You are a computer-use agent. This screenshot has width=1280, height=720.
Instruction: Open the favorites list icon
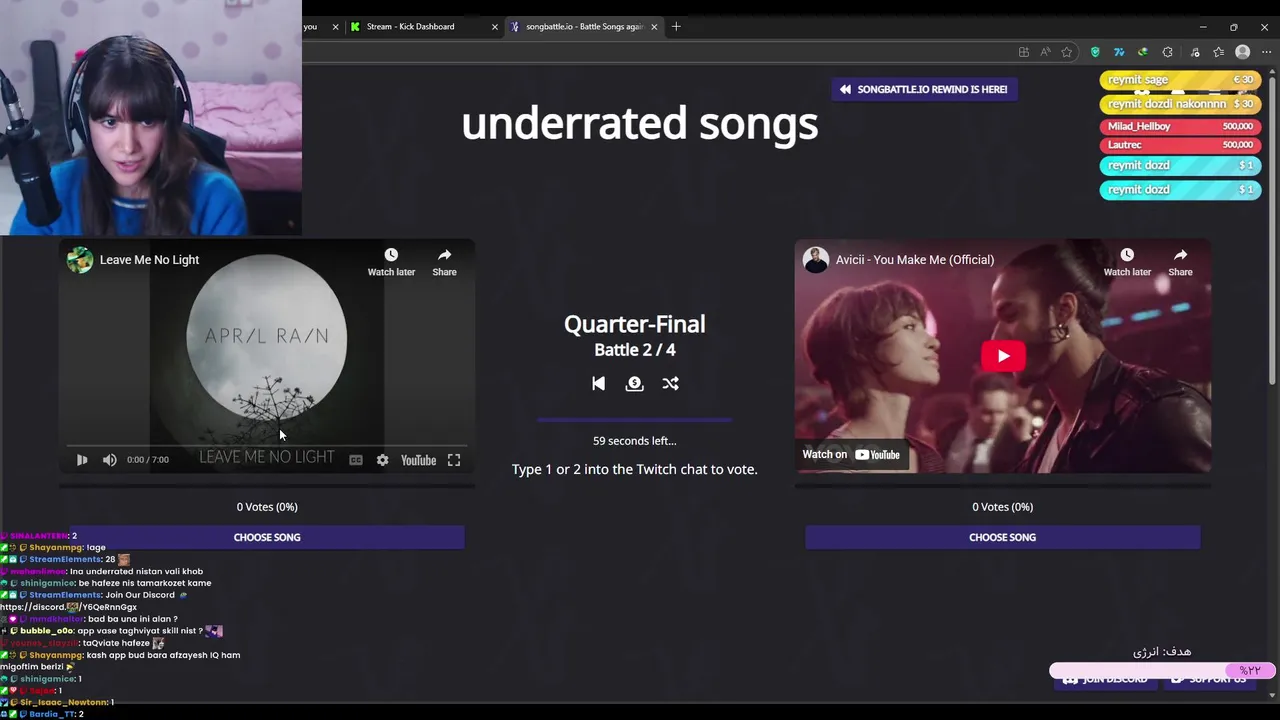coord(1218,52)
